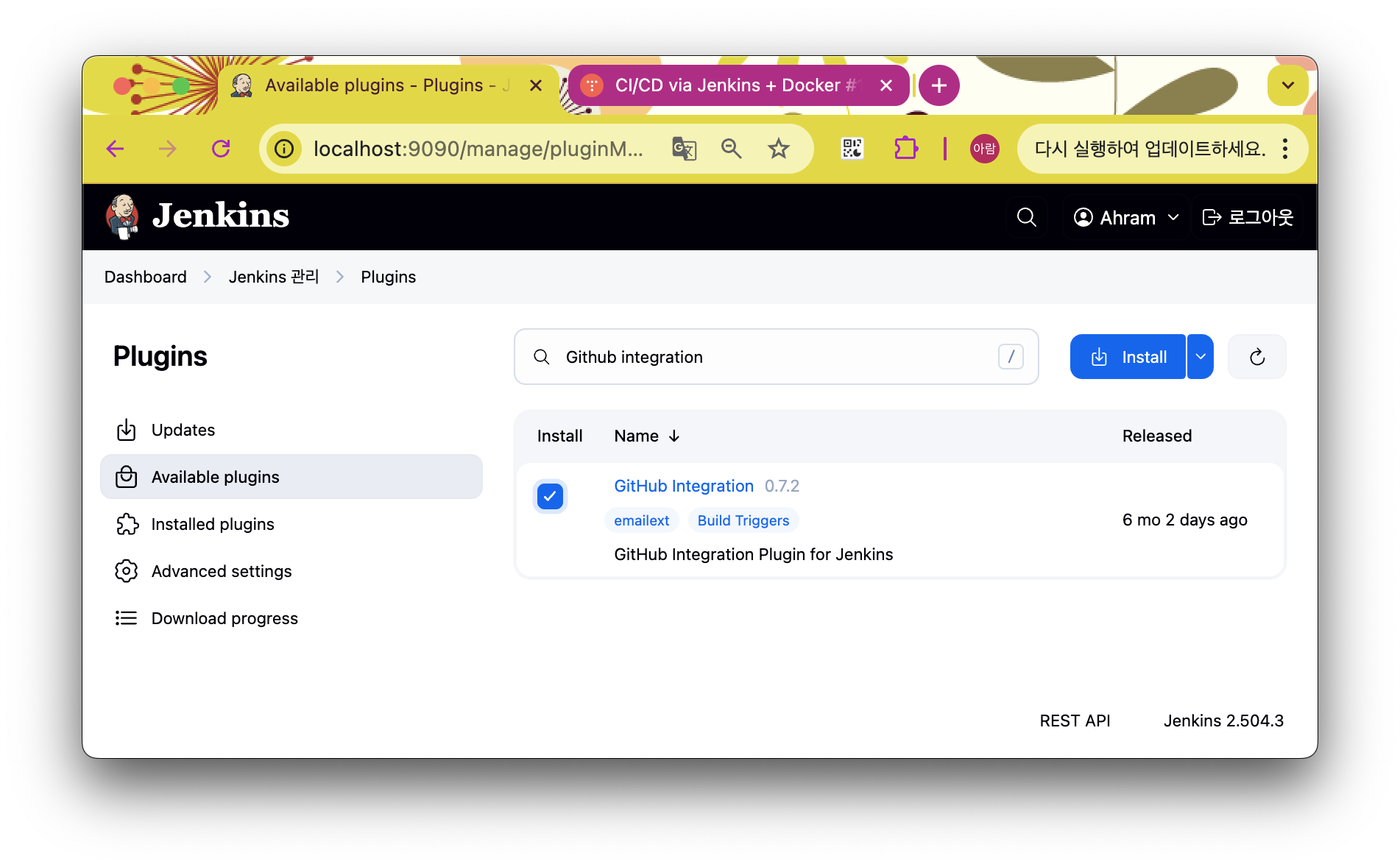Open the Chrome three-dot menu
The width and height of the screenshot is (1400, 867).
(x=1285, y=149)
